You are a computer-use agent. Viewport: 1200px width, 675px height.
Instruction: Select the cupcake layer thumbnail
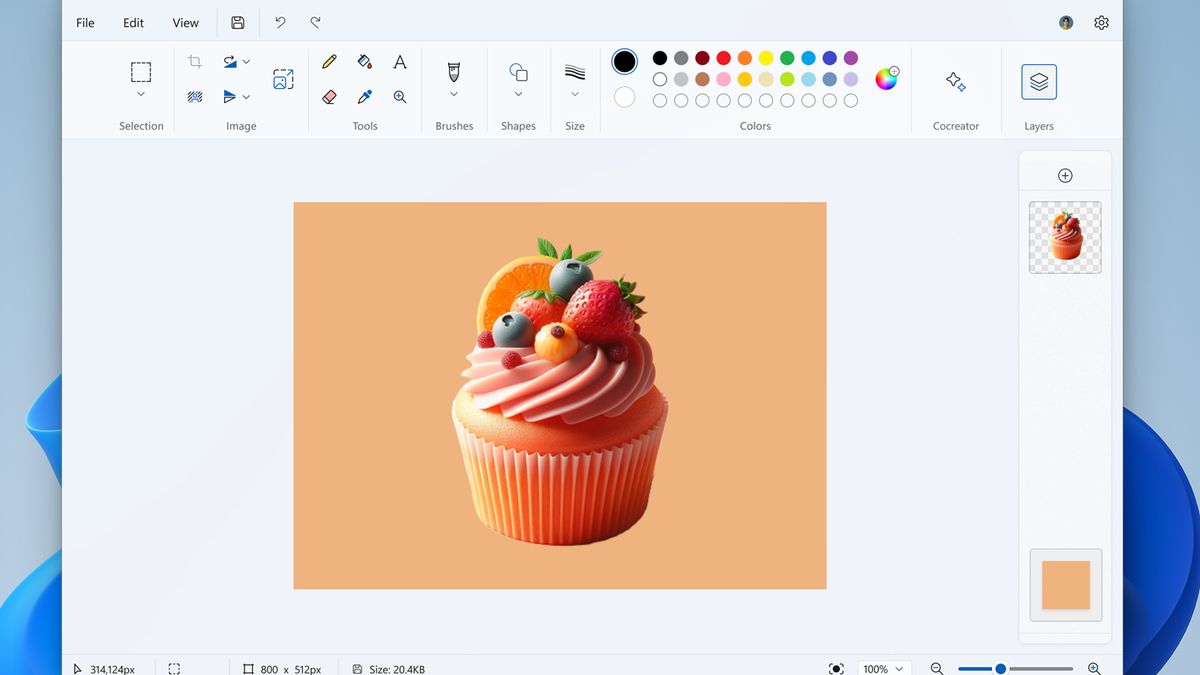(x=1065, y=237)
